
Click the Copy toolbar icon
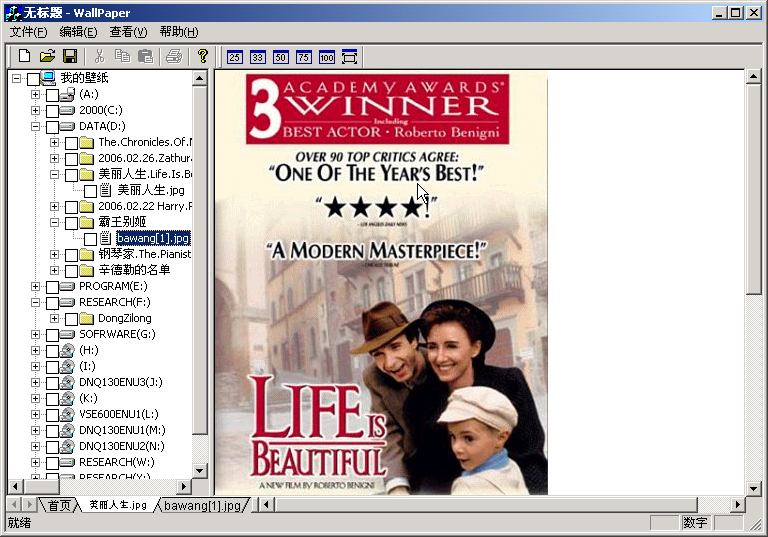122,56
